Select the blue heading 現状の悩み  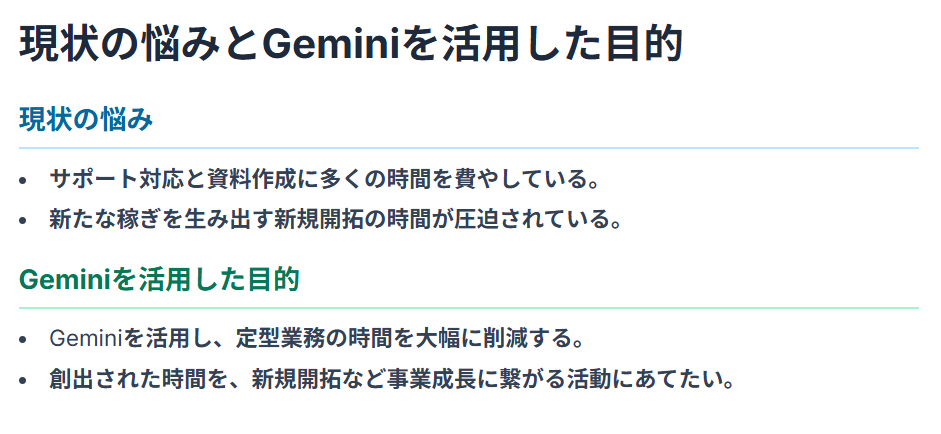[x=86, y=120]
